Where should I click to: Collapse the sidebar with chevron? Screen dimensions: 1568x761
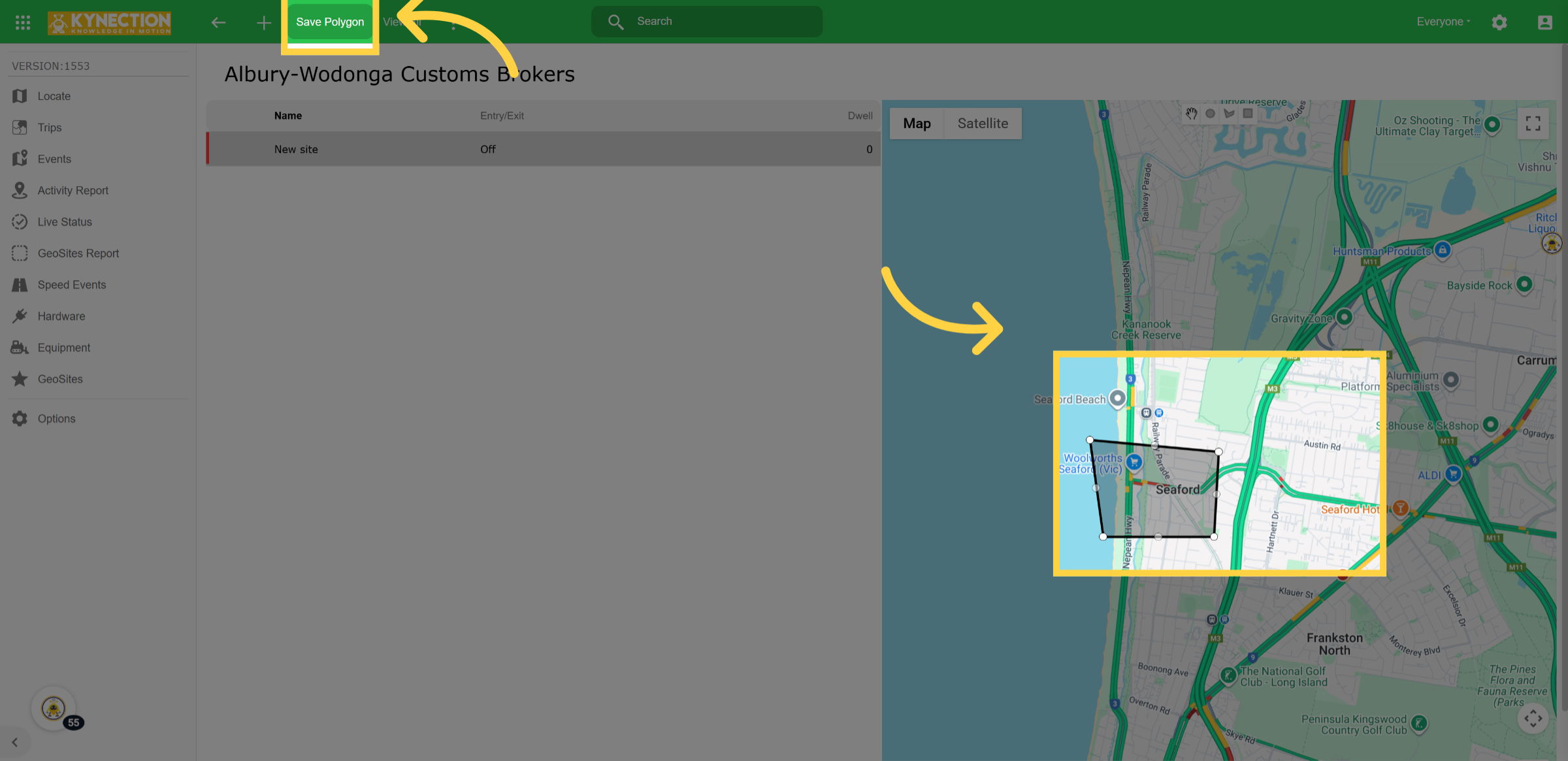click(x=14, y=742)
